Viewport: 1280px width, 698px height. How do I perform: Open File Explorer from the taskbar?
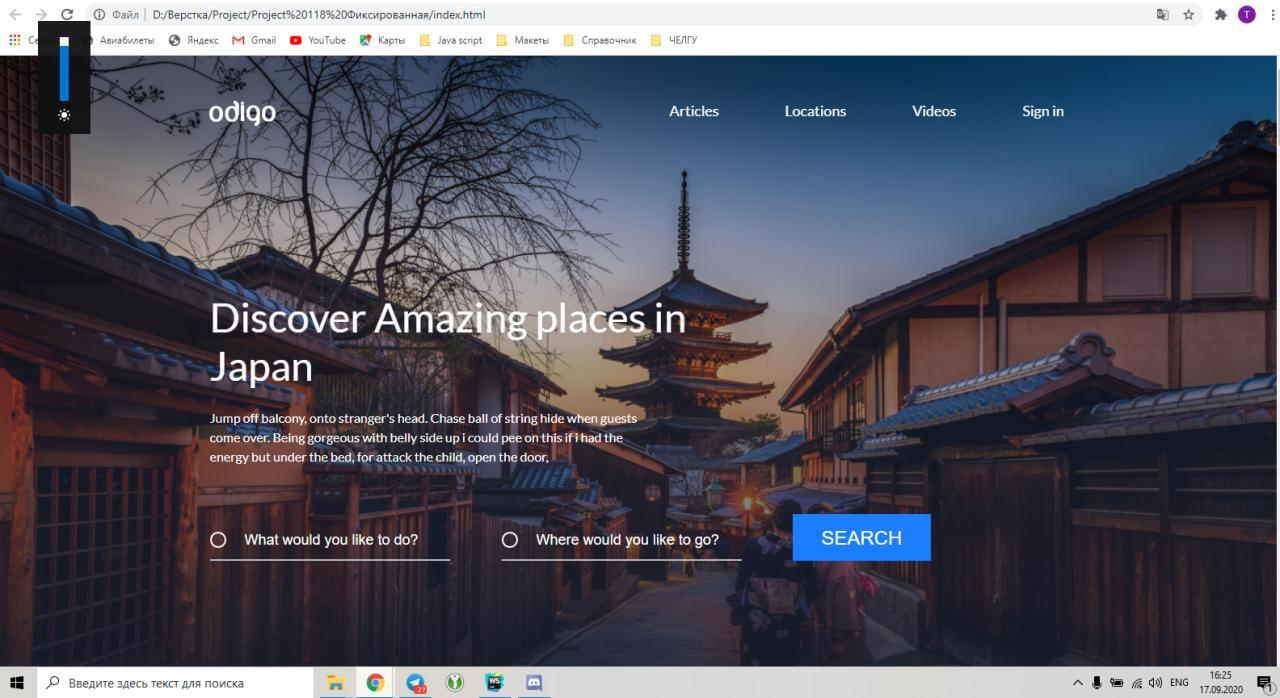coord(336,683)
